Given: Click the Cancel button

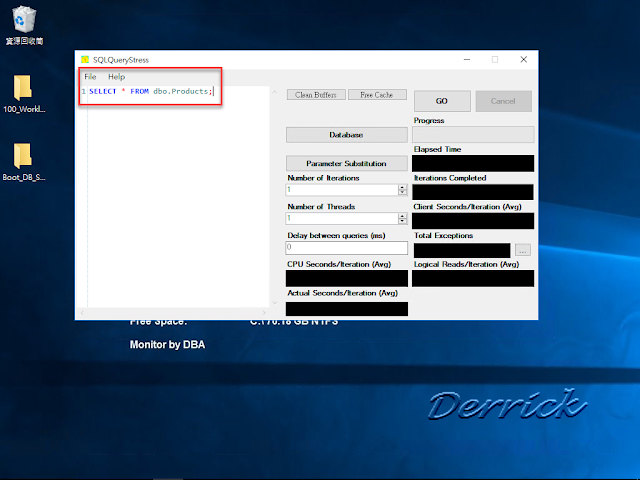Looking at the screenshot, I should [503, 101].
